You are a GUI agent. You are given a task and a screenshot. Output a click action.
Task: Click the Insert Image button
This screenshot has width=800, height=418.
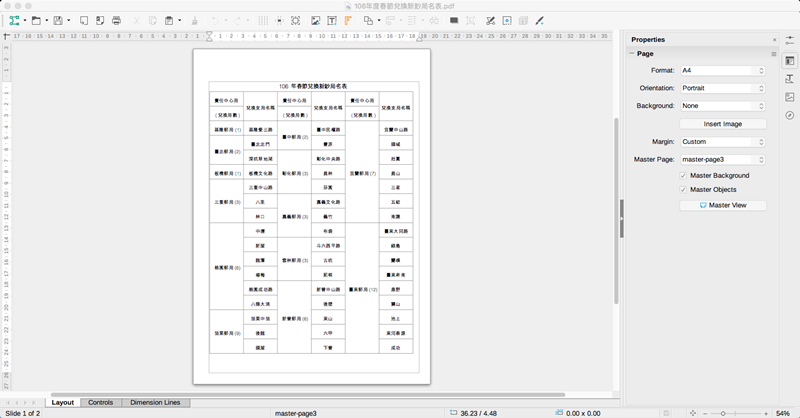722,124
